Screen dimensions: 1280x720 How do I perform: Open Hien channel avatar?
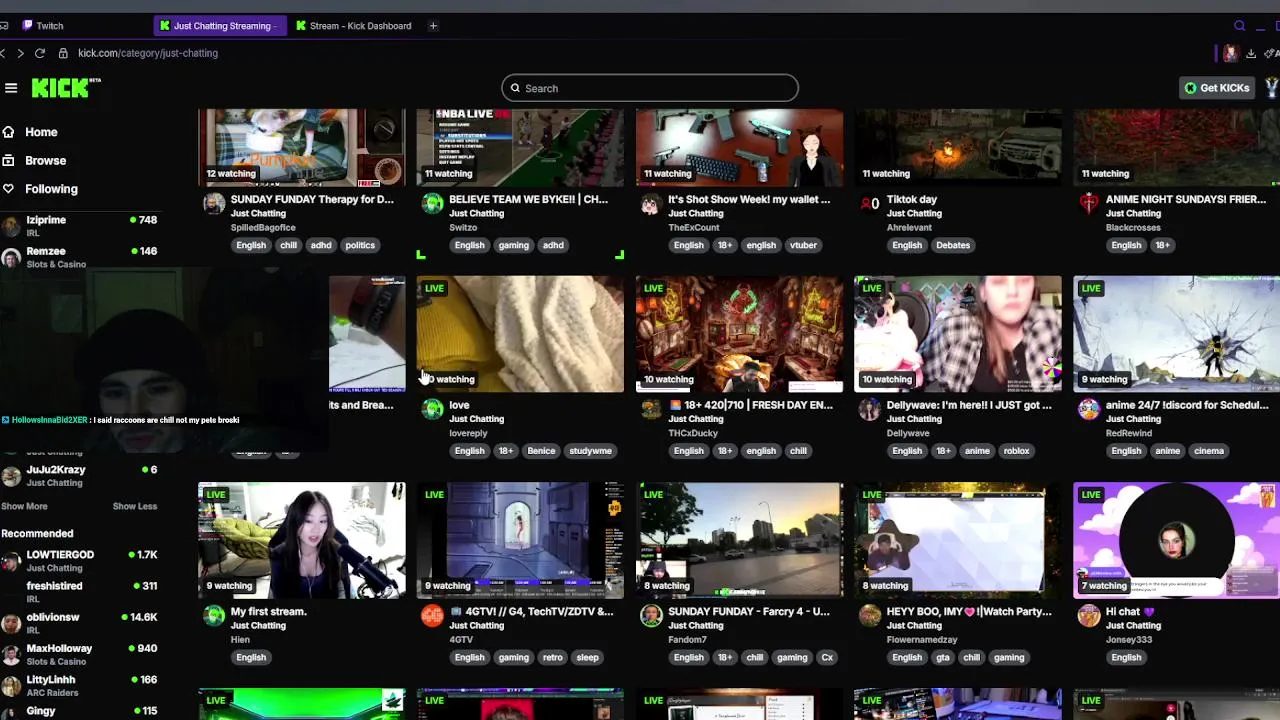click(x=214, y=616)
